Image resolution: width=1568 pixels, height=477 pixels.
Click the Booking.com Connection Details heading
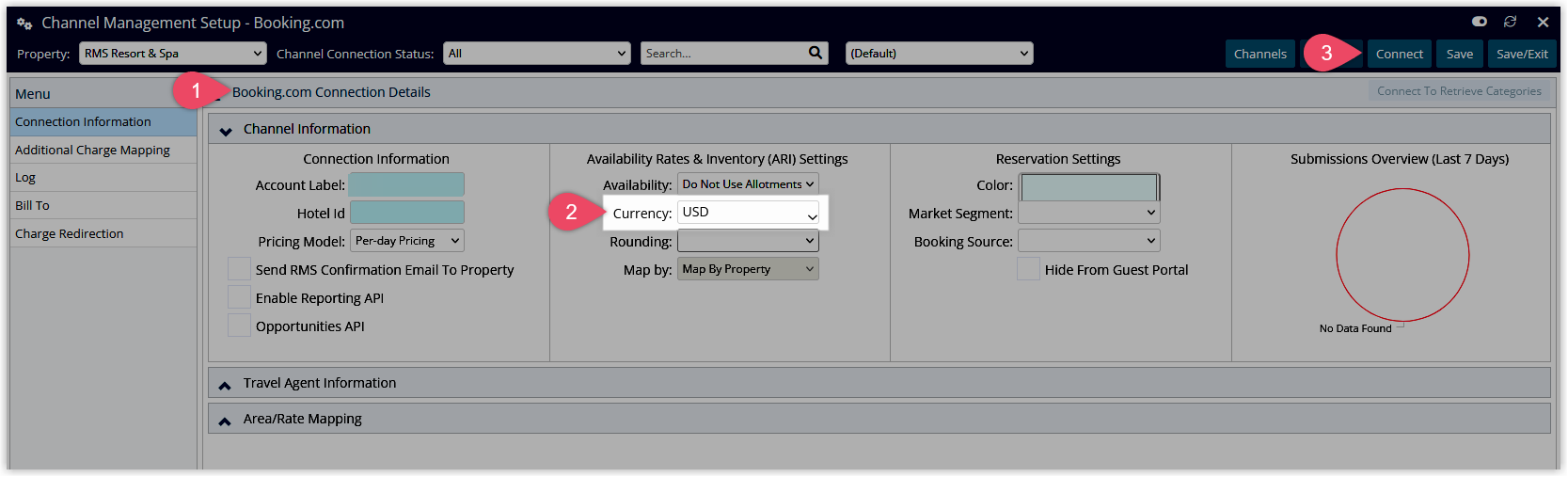pyautogui.click(x=331, y=92)
